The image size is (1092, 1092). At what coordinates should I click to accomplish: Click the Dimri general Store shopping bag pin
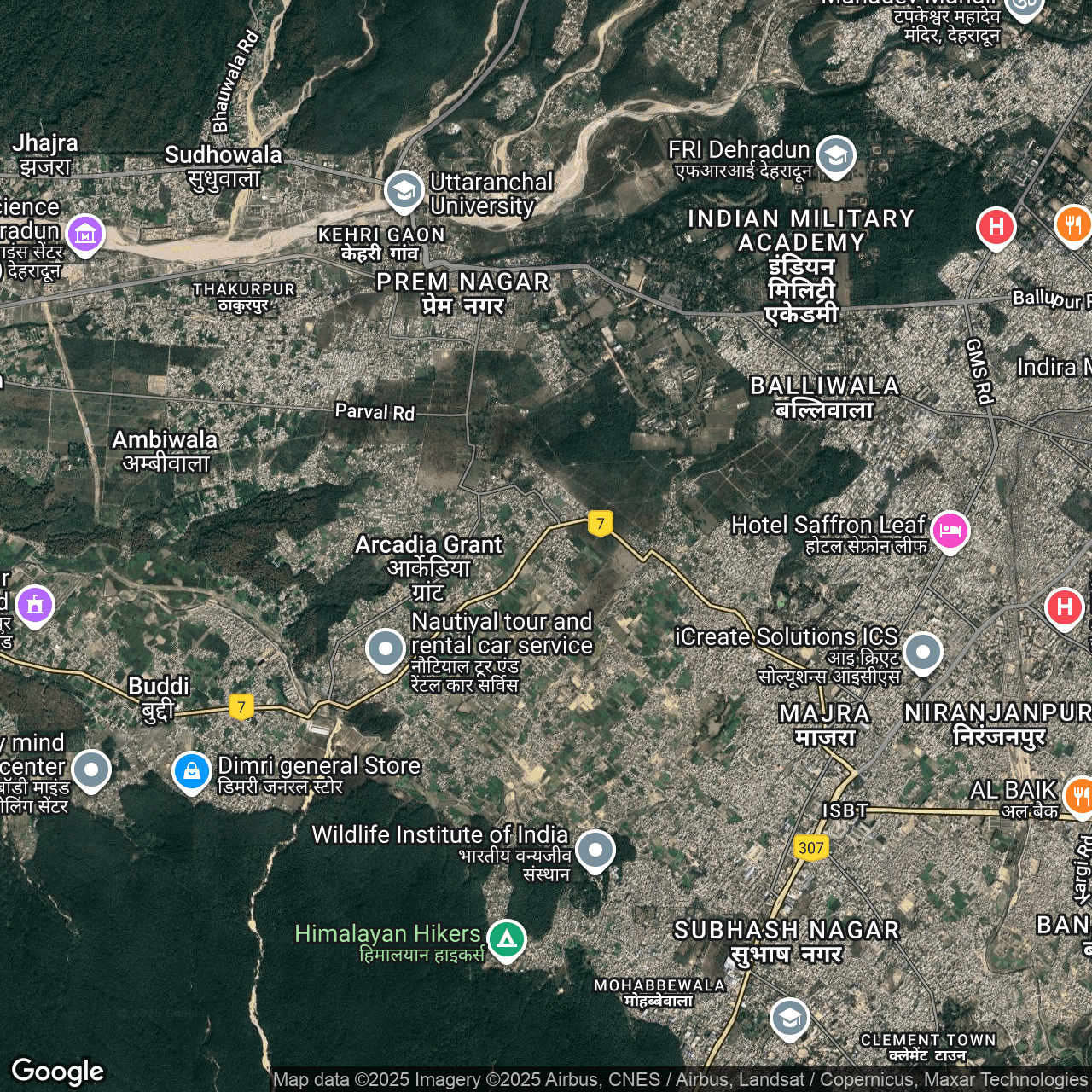192,771
